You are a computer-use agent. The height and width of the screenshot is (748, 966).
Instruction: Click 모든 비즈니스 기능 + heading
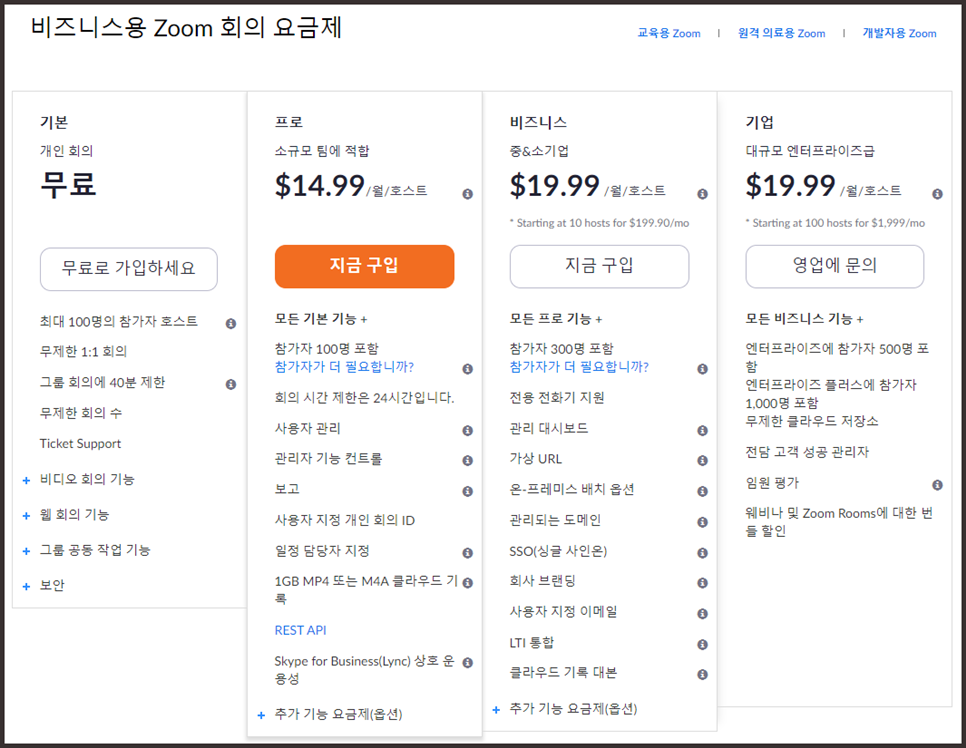[x=805, y=319]
